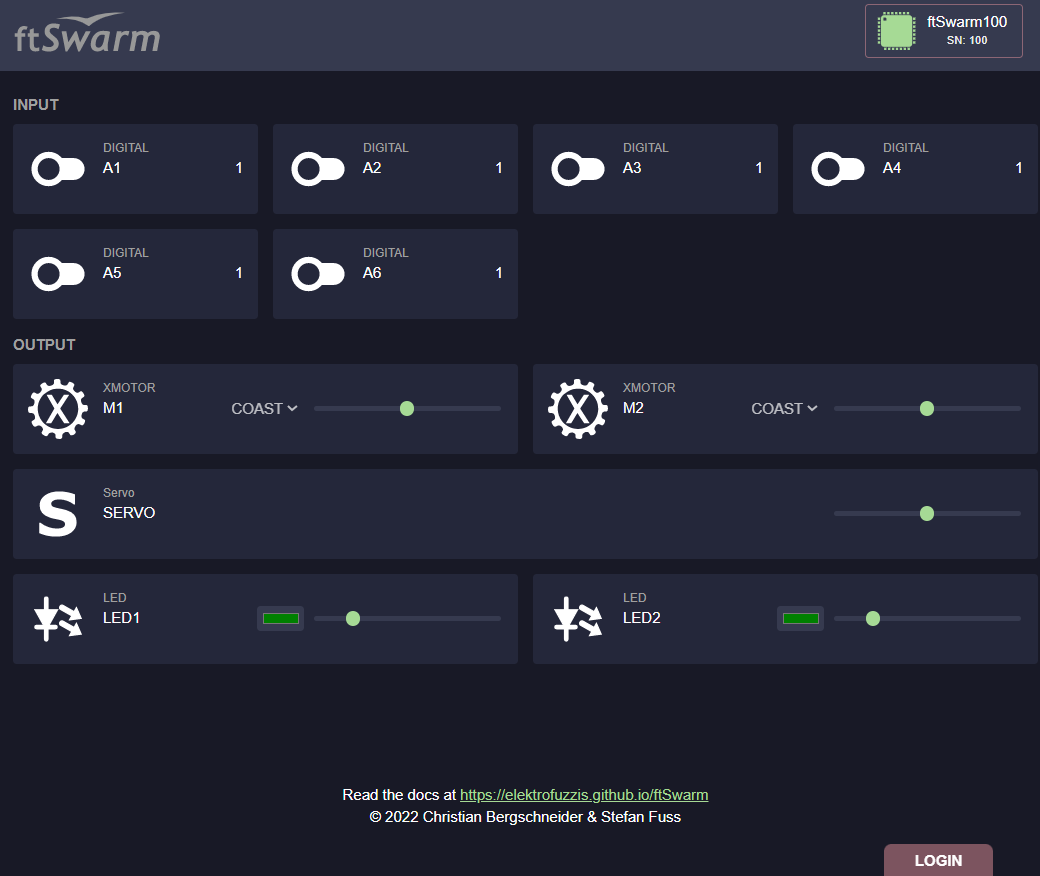
Task: Open the M2 COAST dropdown
Action: pos(783,408)
